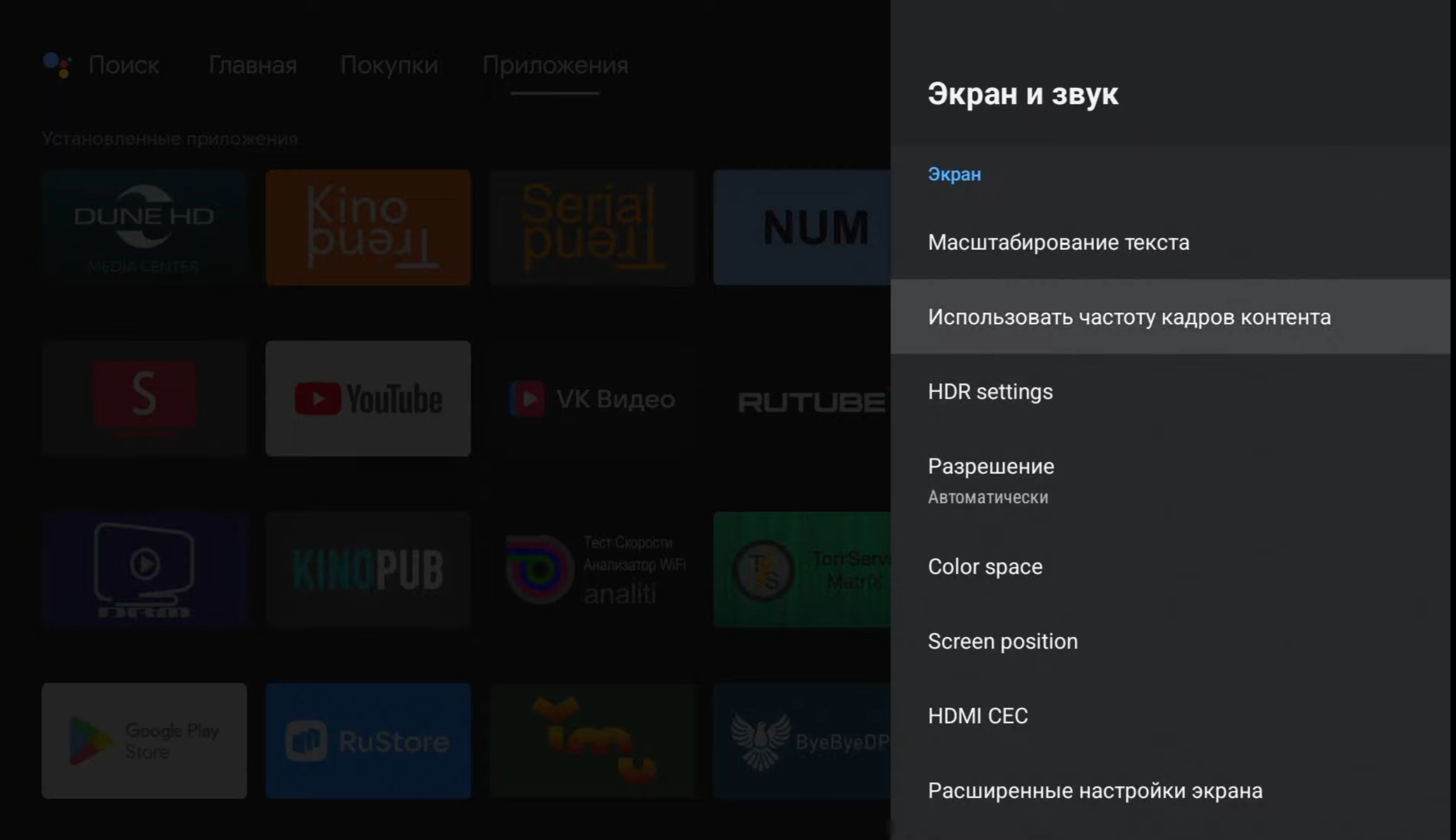1456x840 pixels.
Task: Launch the RuStore app
Action: 368,740
